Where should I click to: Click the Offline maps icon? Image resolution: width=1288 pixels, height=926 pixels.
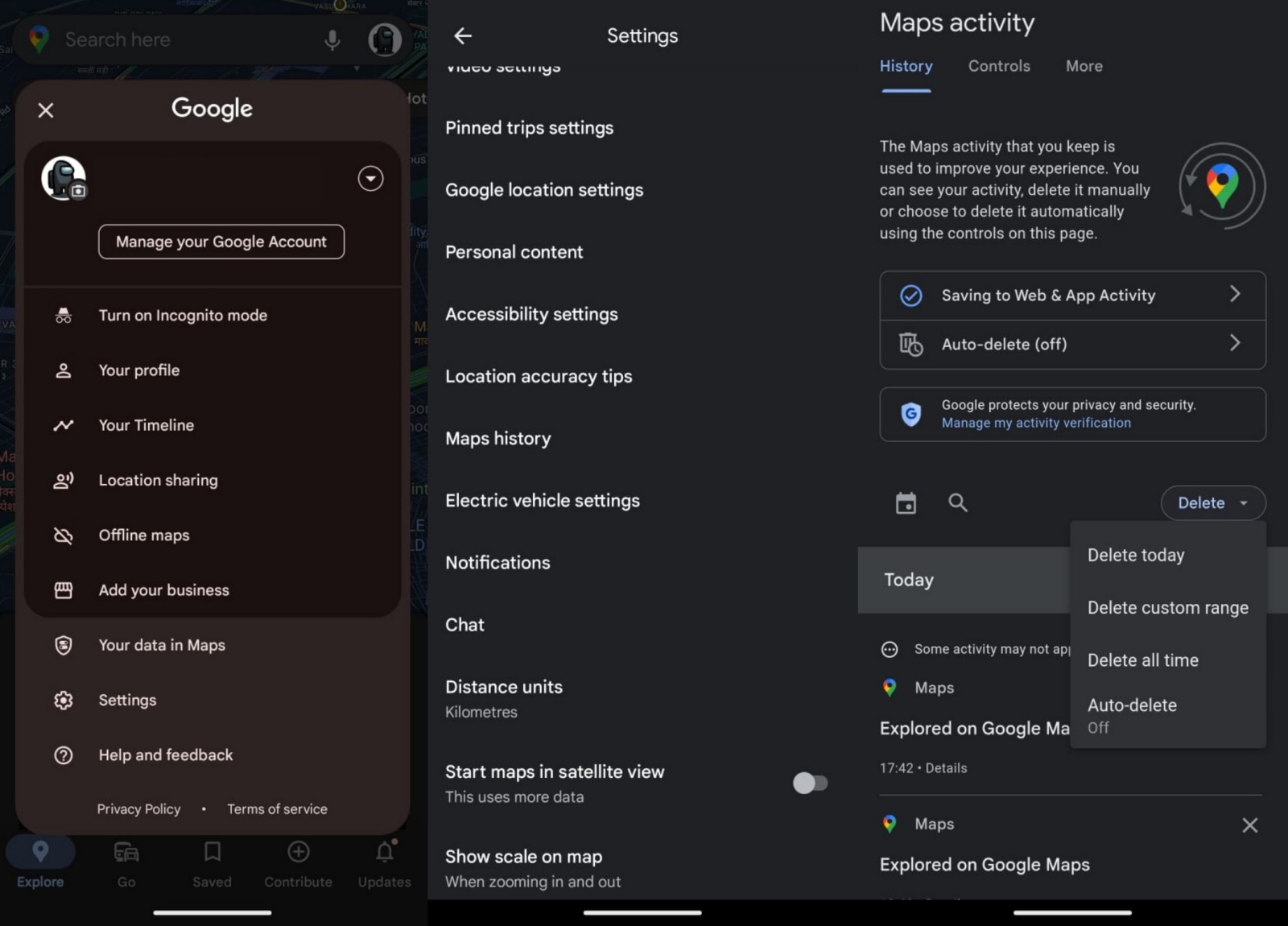pyautogui.click(x=64, y=535)
